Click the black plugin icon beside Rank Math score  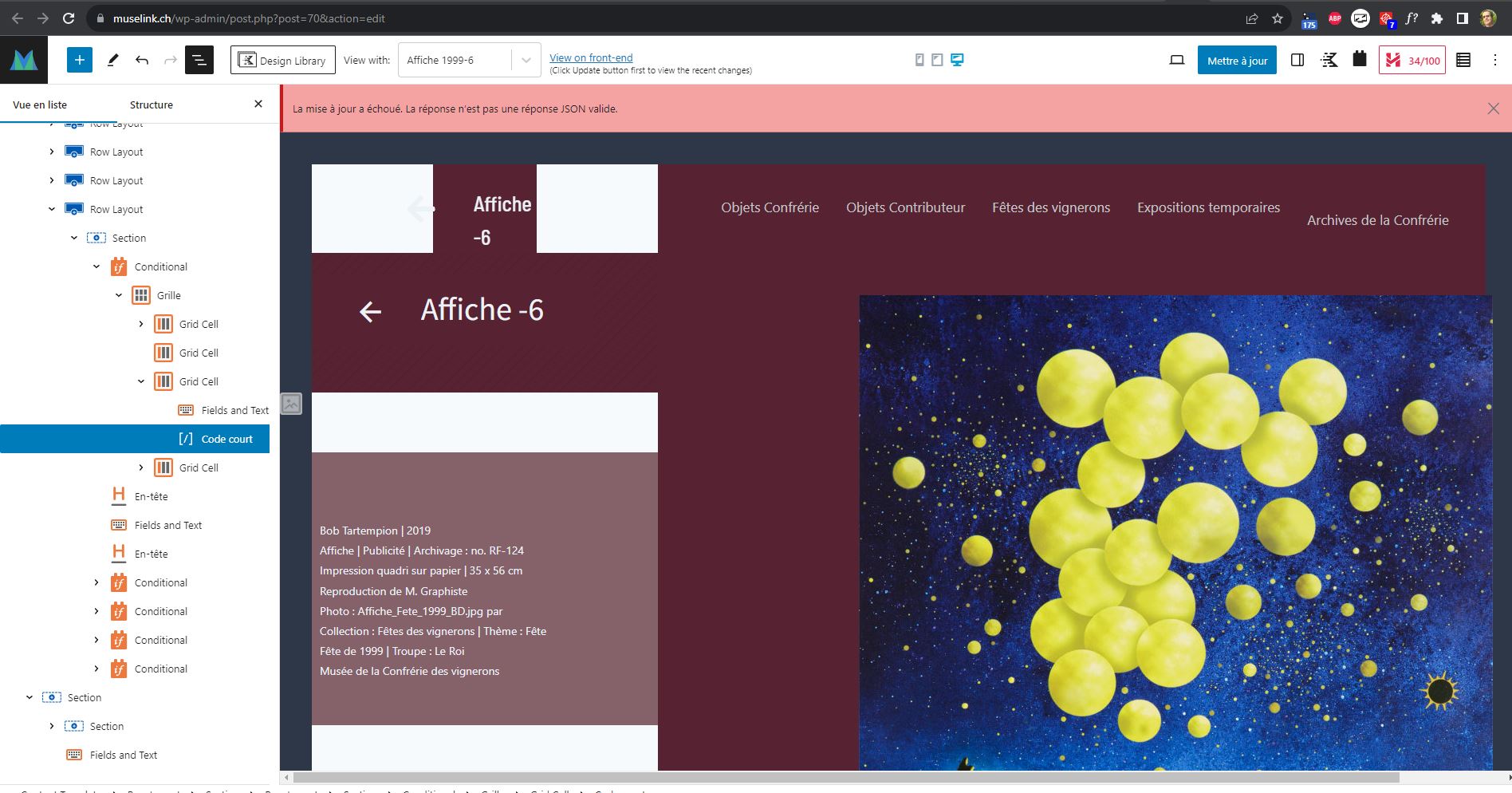pyautogui.click(x=1360, y=59)
